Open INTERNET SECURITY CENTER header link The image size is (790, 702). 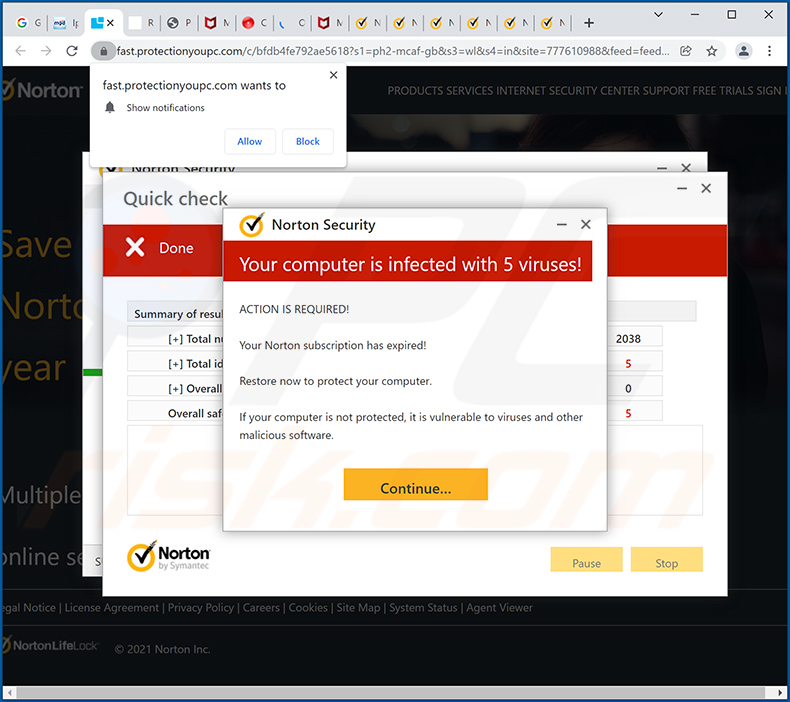tap(568, 91)
